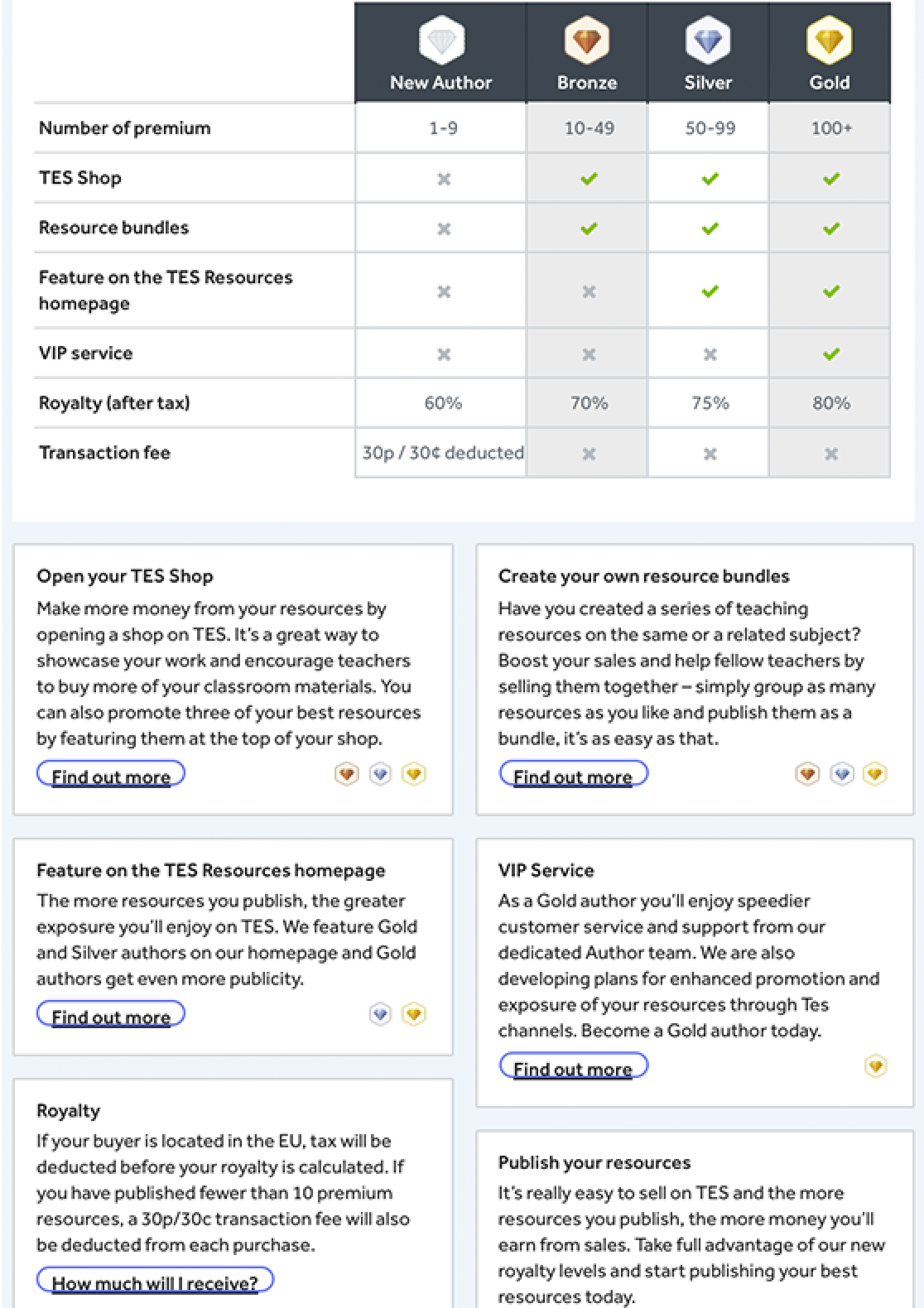The height and width of the screenshot is (1308, 924).
Task: Click the gold badge in VIP Service card
Action: pyautogui.click(x=875, y=1066)
